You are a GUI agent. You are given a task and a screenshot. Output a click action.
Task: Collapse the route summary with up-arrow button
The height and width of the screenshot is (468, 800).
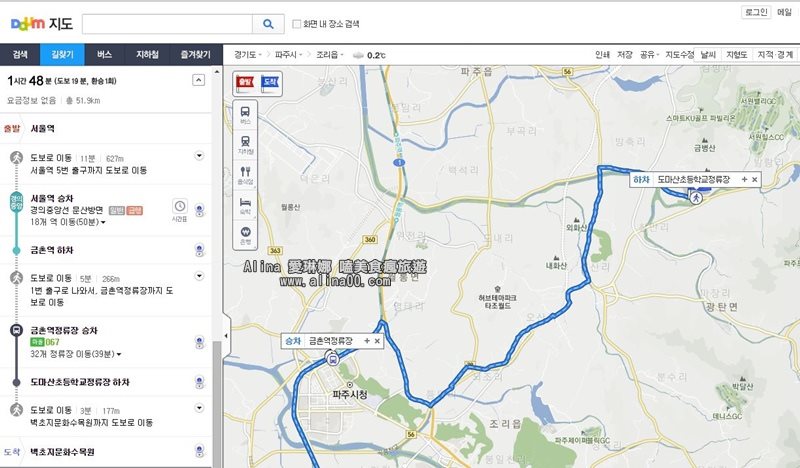(199, 80)
